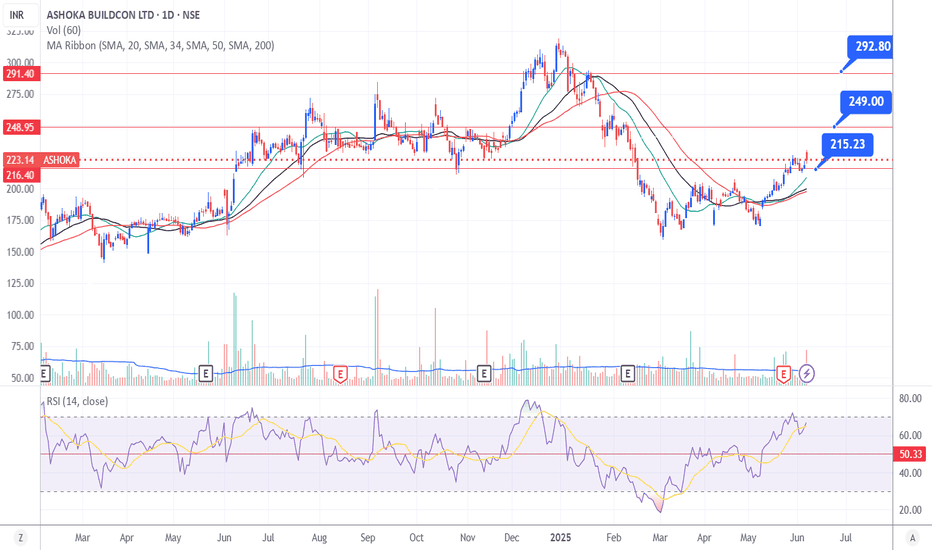Click the 215.23 blue price callout

click(x=848, y=144)
